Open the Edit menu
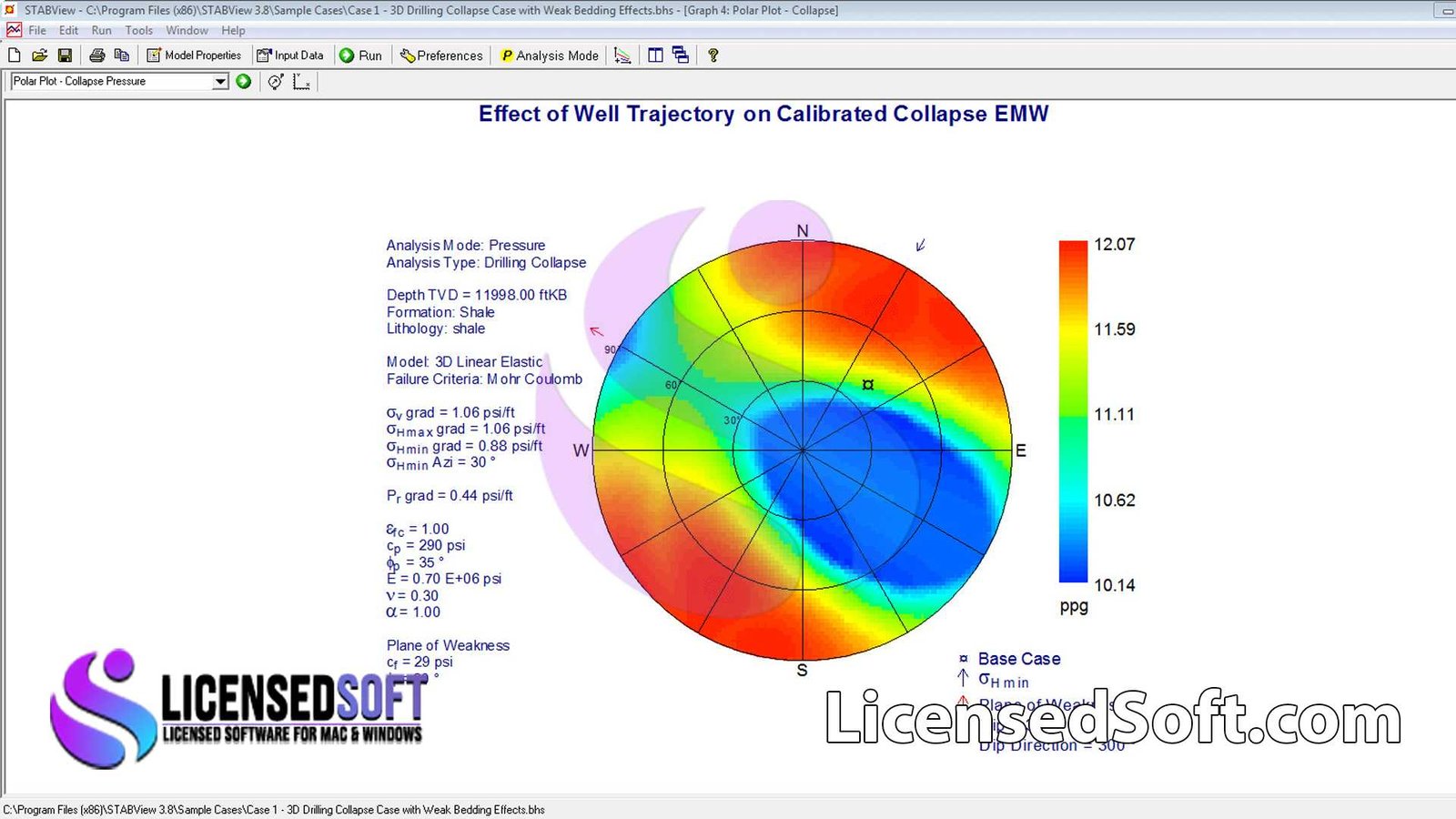This screenshot has height=819, width=1456. (x=69, y=30)
